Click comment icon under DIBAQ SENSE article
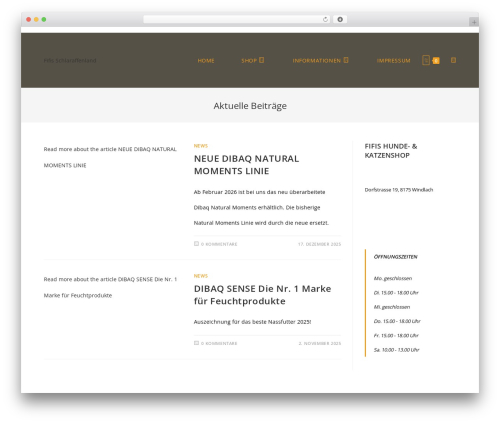The image size is (500, 423). (196, 343)
